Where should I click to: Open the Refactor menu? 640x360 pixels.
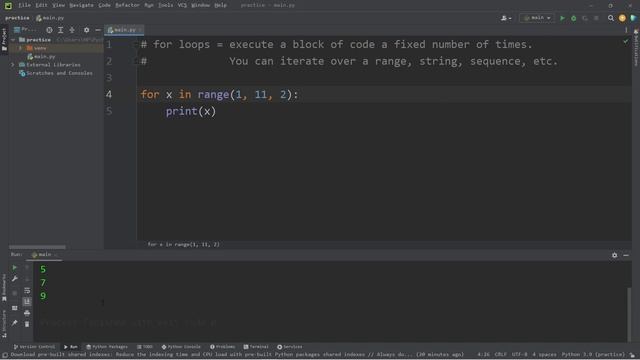127,5
